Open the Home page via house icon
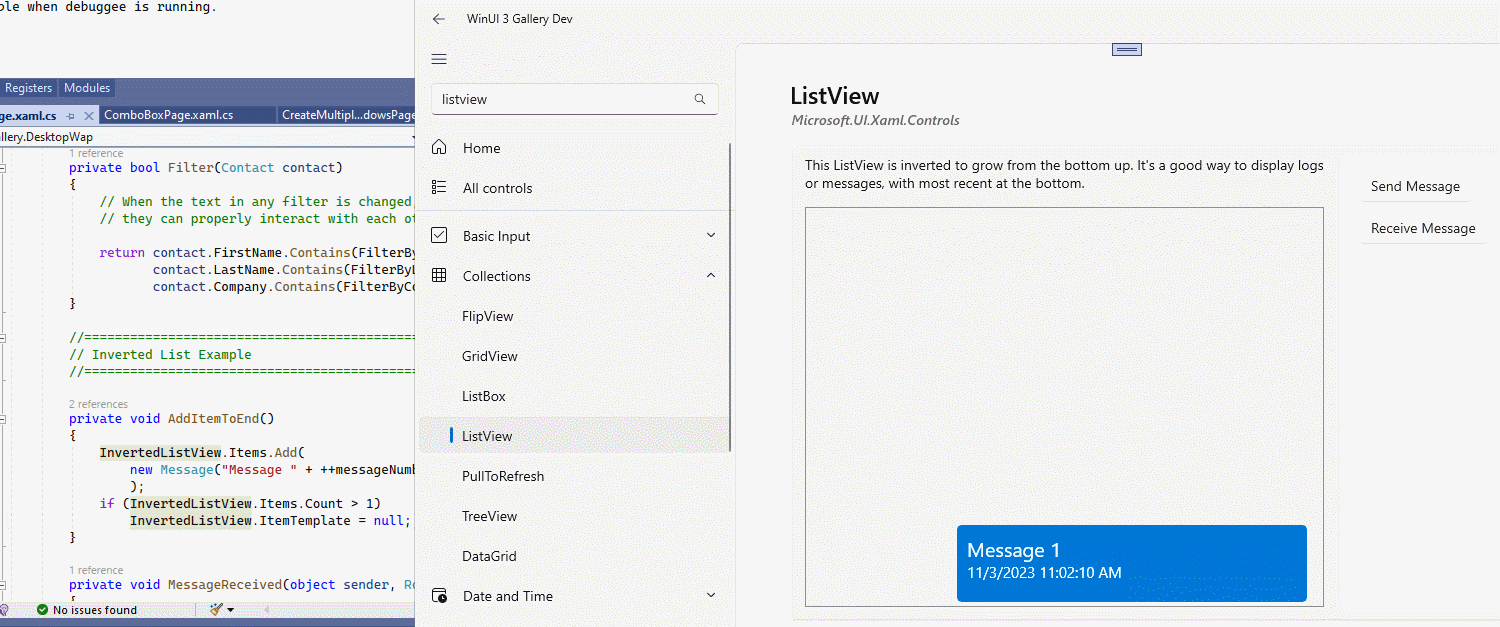The image size is (1500, 627). 439,148
